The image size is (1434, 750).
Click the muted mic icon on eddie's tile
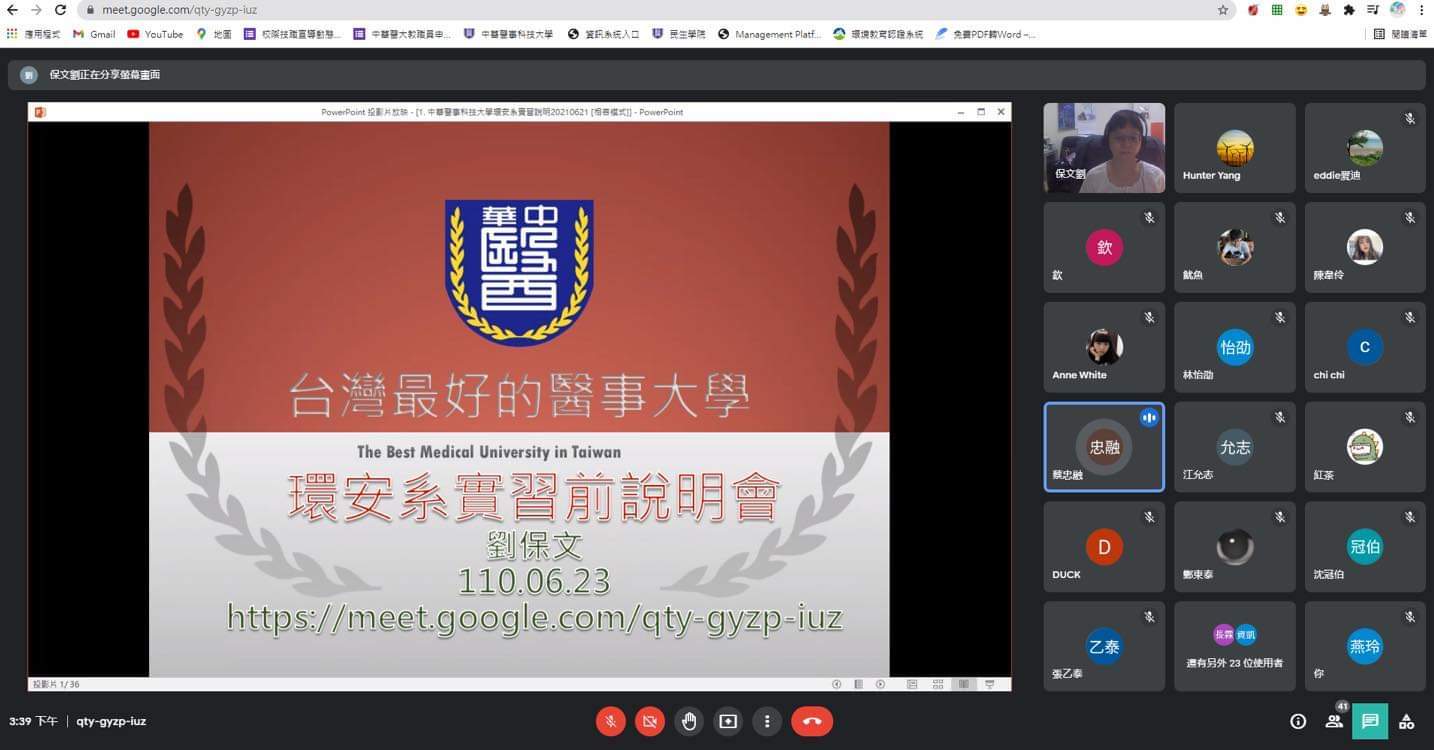pyautogui.click(x=1410, y=118)
